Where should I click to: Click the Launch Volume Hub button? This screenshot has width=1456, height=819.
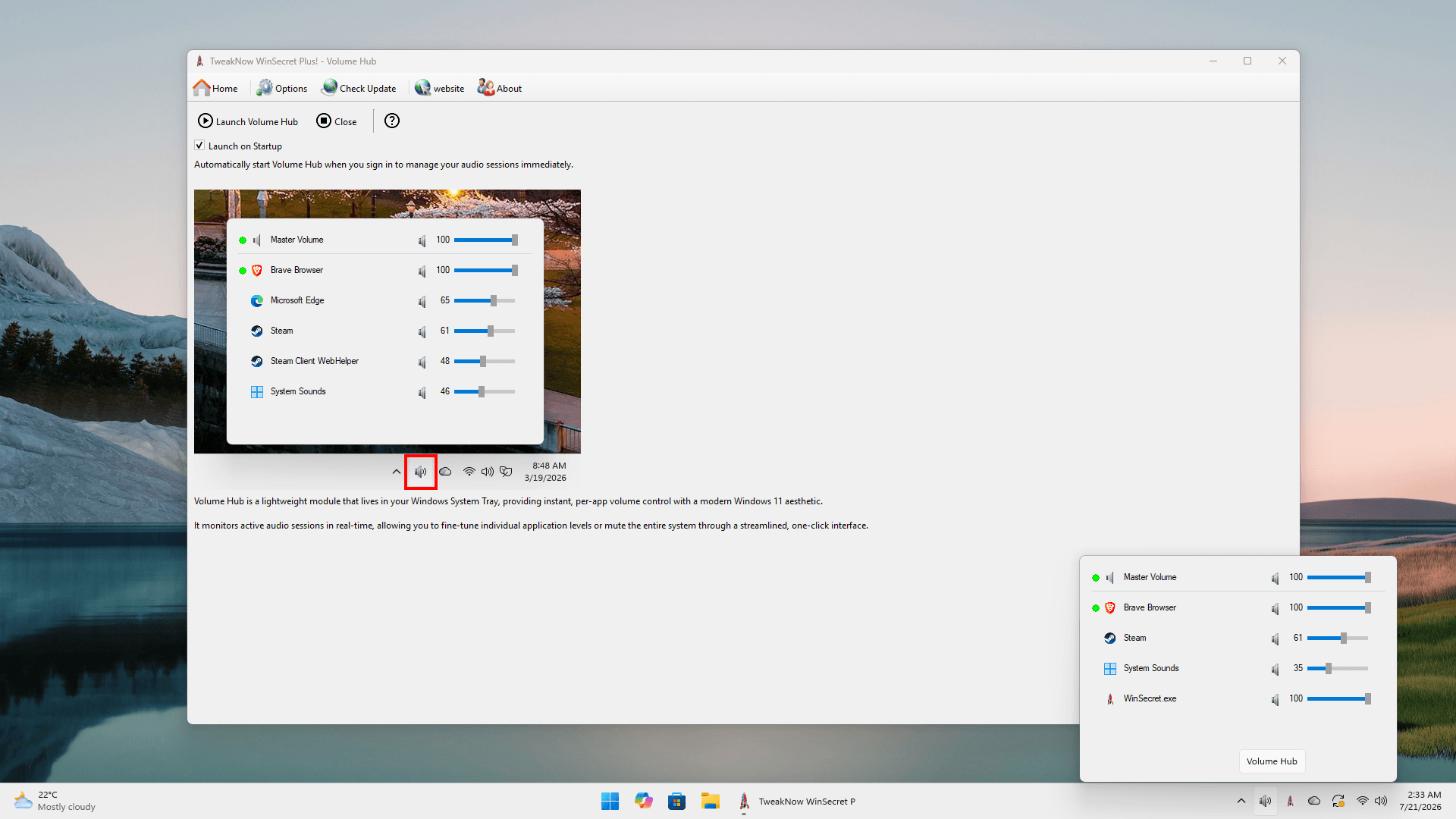[248, 121]
